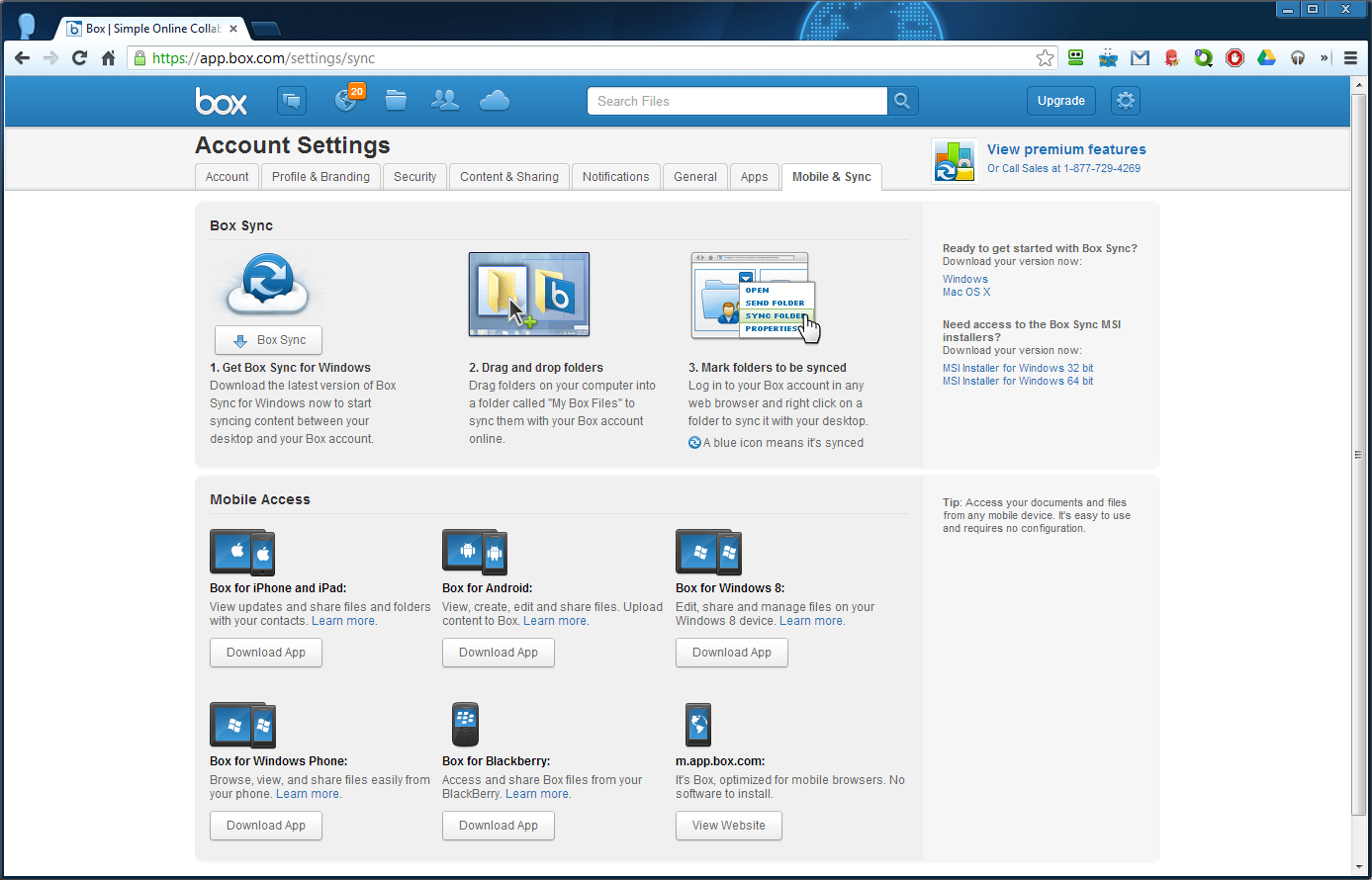The image size is (1372, 880).
Task: Focus the Search Files input field
Action: coord(737,101)
